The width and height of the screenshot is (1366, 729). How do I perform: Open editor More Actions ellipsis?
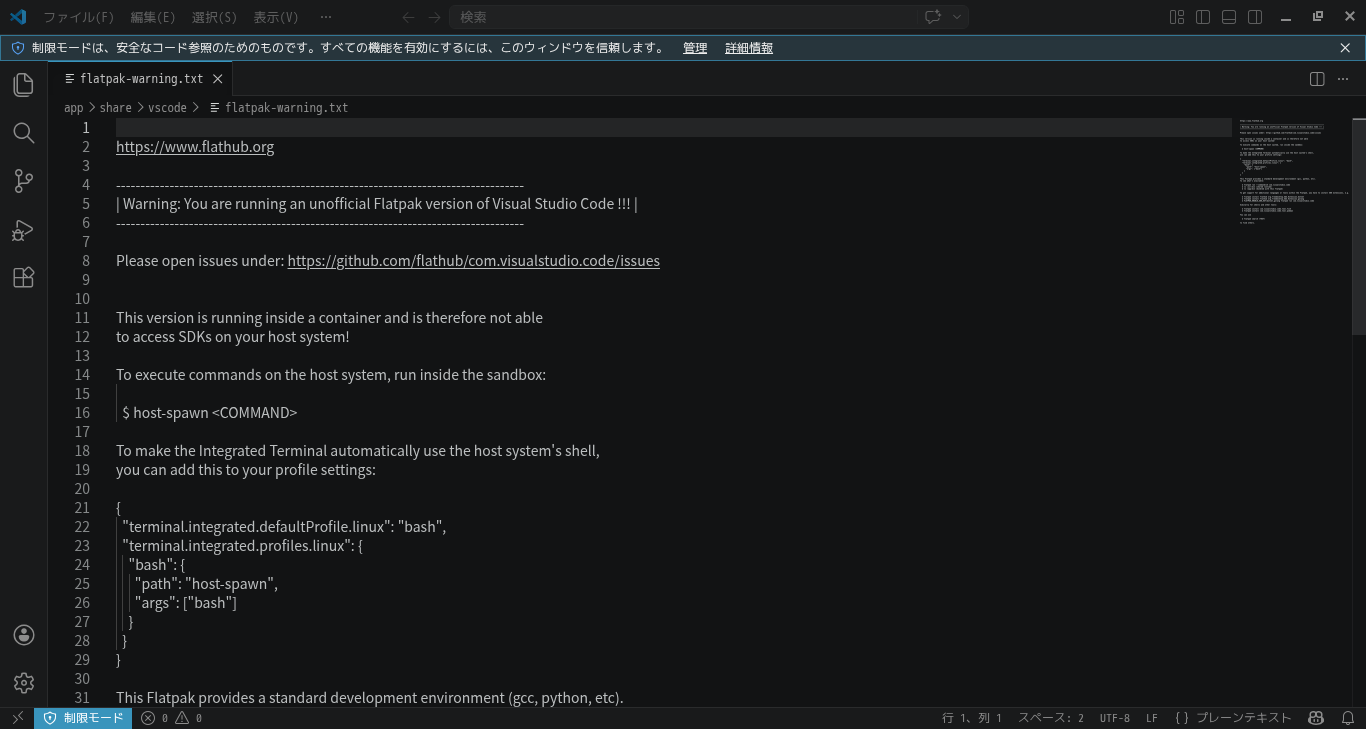coord(1343,79)
